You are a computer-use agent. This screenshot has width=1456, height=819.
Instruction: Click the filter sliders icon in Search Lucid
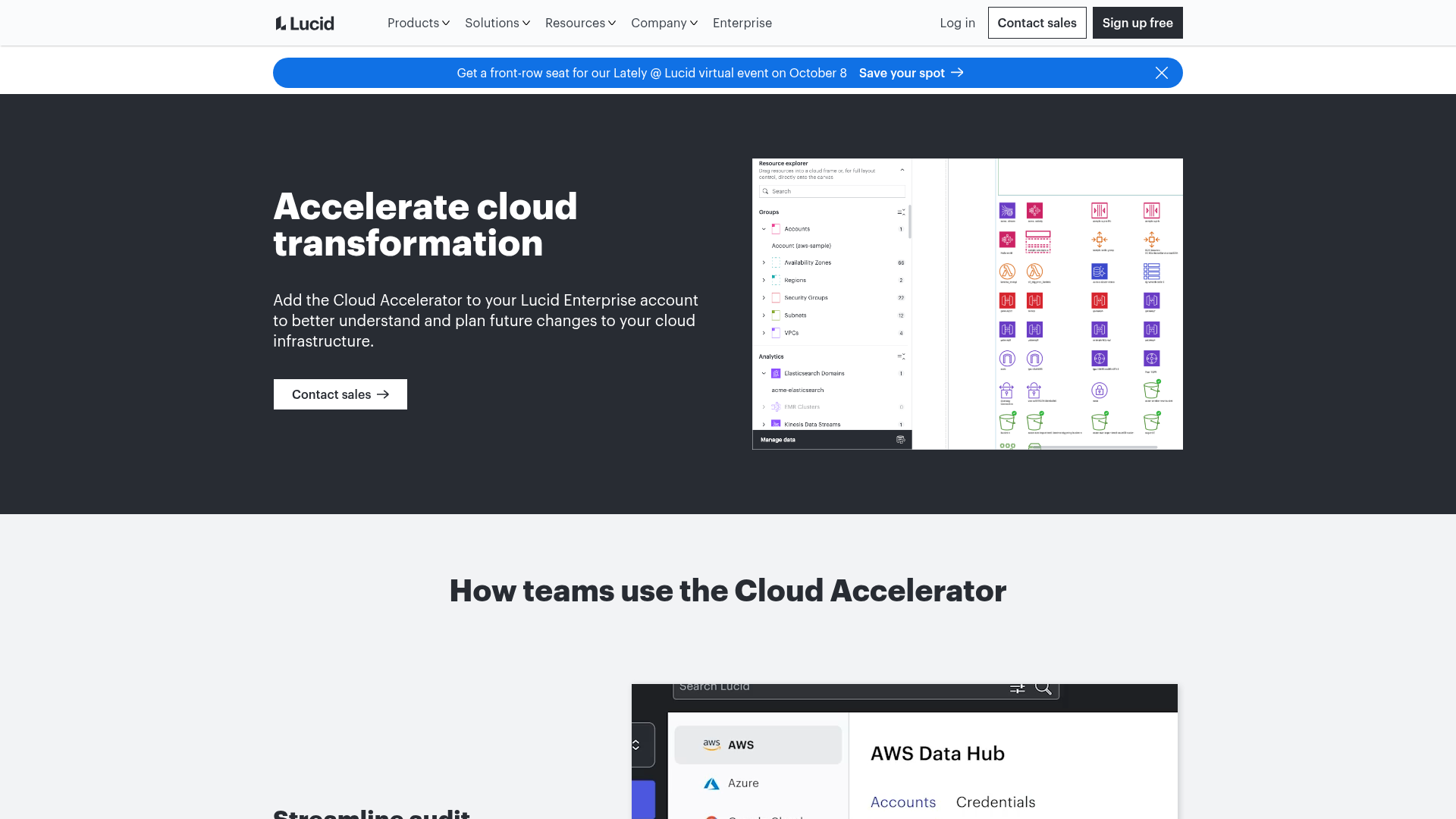click(x=1017, y=687)
